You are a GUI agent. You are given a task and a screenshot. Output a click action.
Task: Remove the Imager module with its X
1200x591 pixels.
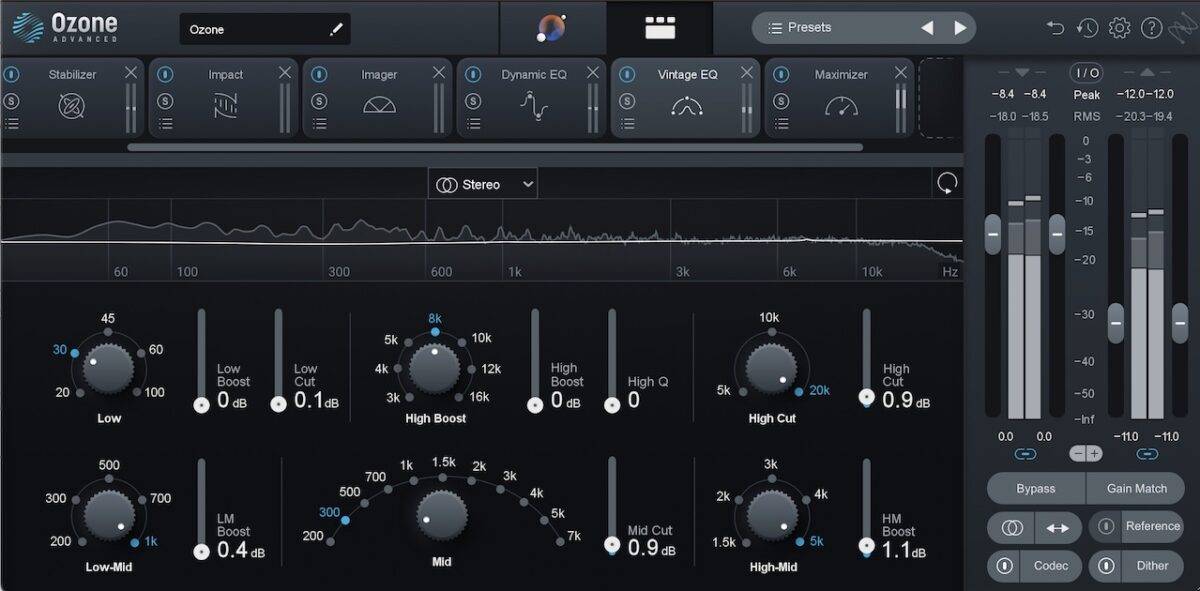(x=439, y=73)
